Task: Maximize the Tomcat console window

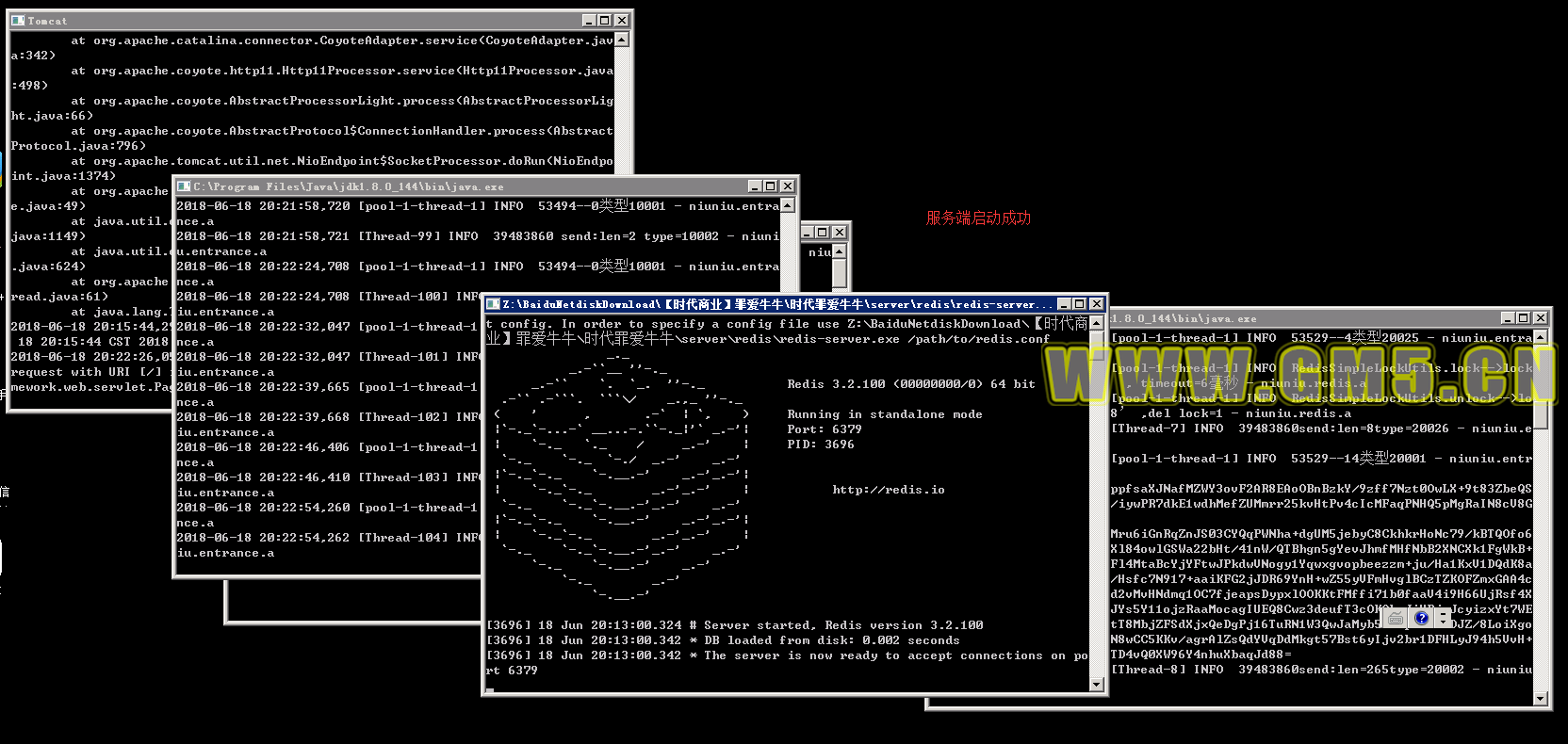Action: click(x=605, y=20)
